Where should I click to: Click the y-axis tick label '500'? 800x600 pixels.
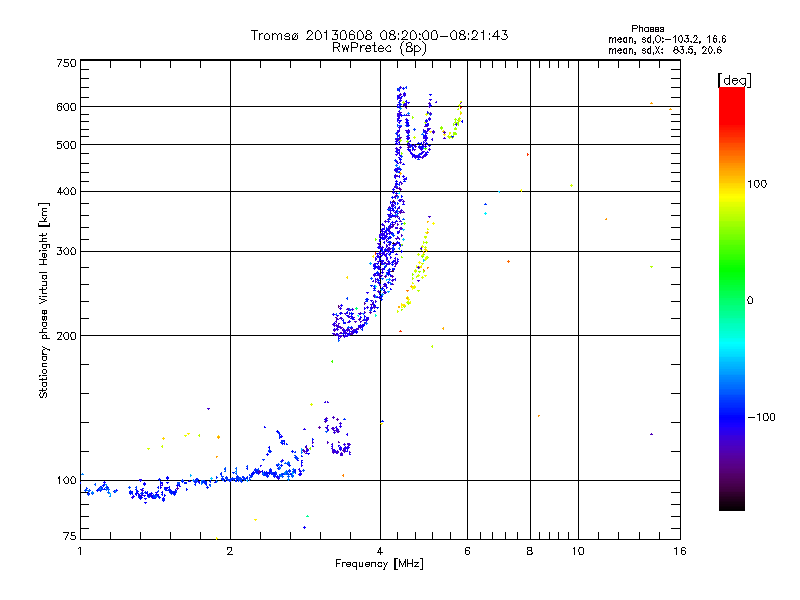pos(66,145)
